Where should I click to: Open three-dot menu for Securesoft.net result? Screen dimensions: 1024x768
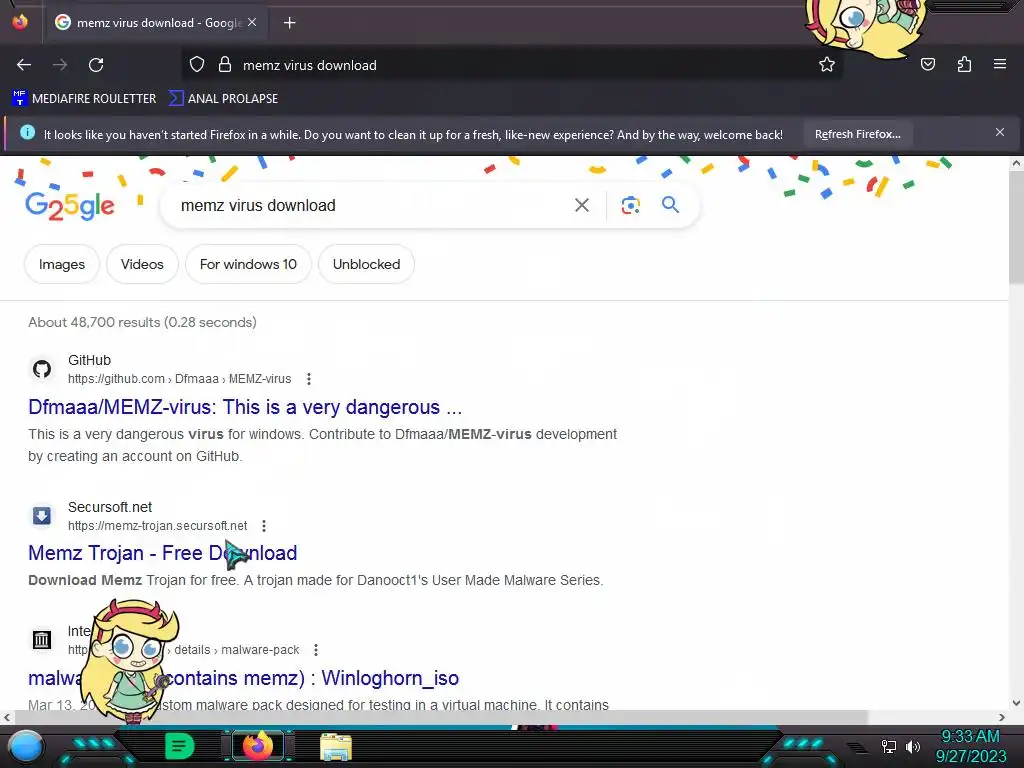(x=264, y=526)
